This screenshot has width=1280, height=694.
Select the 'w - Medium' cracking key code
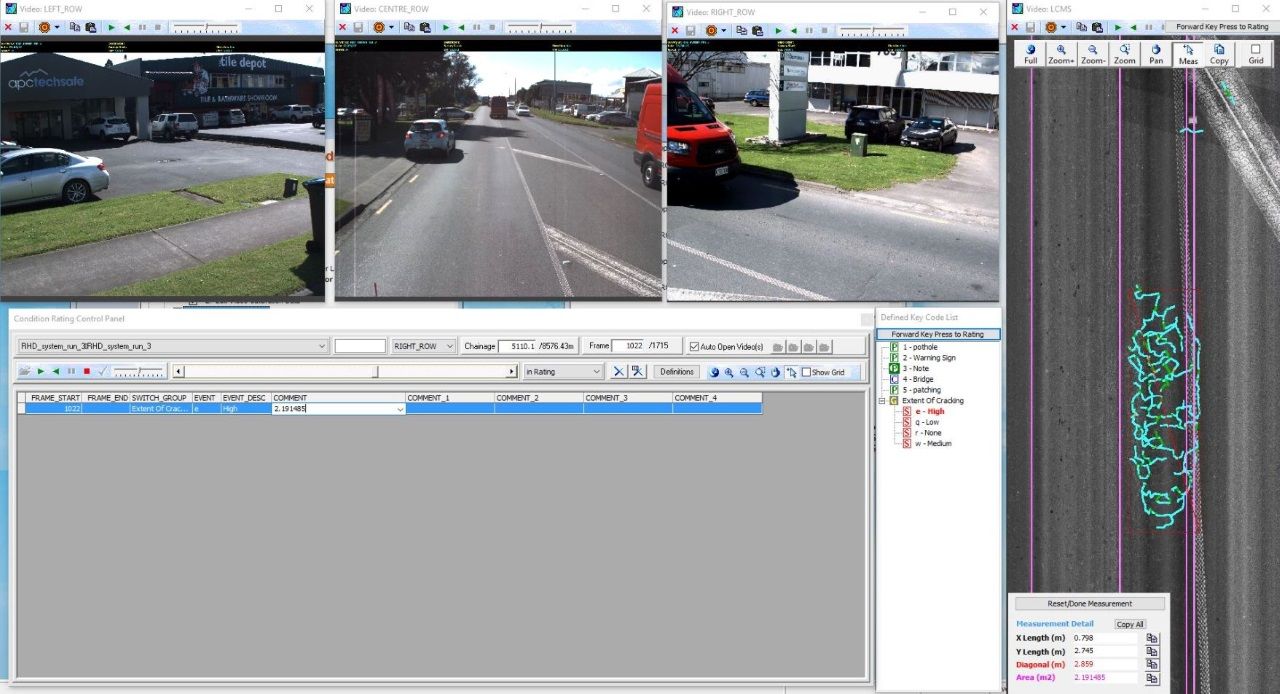coord(933,443)
